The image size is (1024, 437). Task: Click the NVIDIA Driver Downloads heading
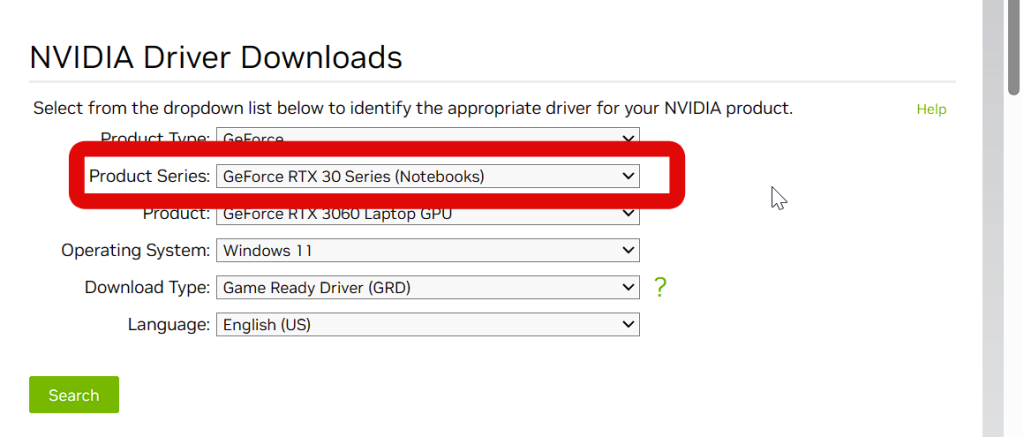pyautogui.click(x=216, y=57)
